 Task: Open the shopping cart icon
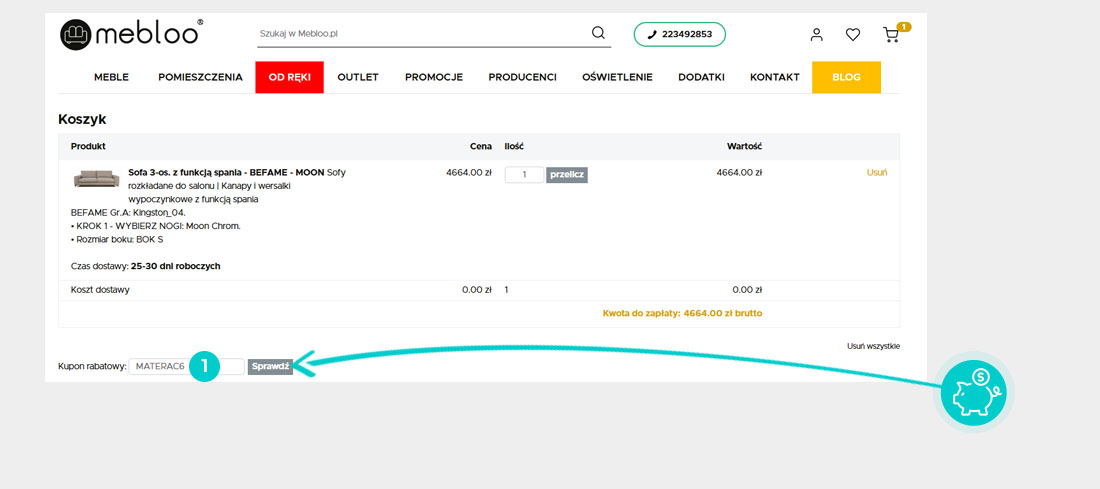pyautogui.click(x=891, y=34)
